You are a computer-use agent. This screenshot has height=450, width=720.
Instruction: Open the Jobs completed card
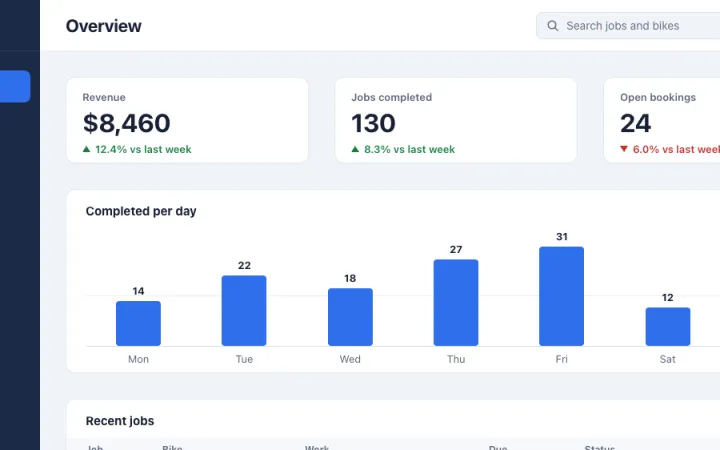click(x=456, y=120)
